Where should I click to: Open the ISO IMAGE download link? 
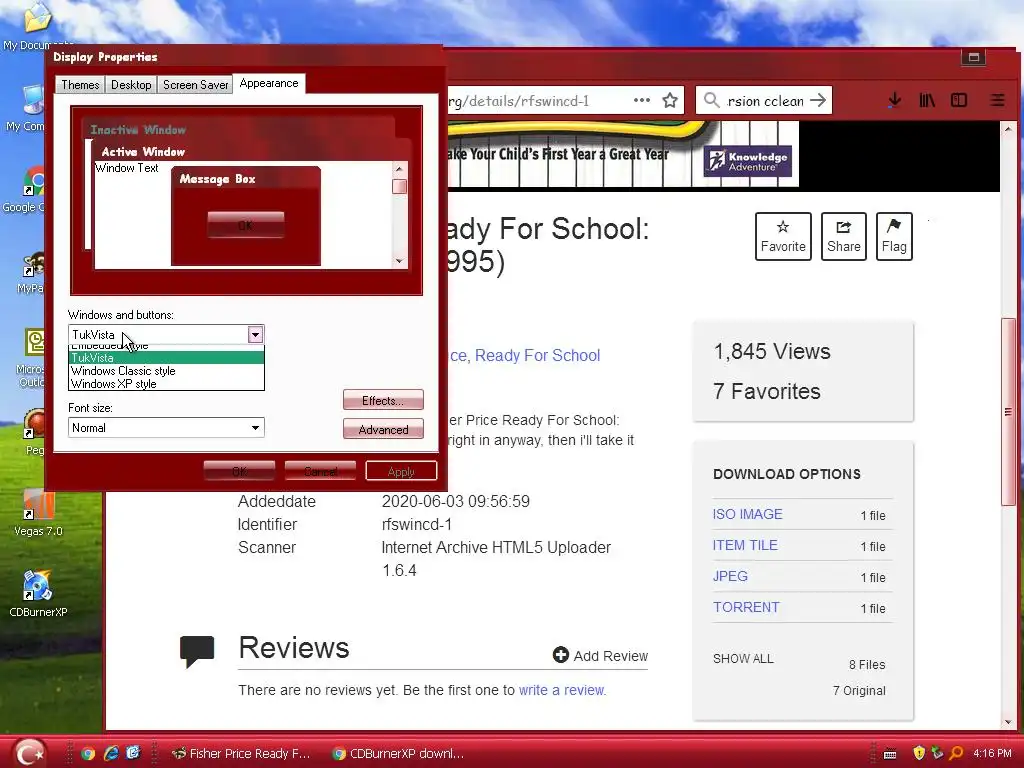[747, 514]
